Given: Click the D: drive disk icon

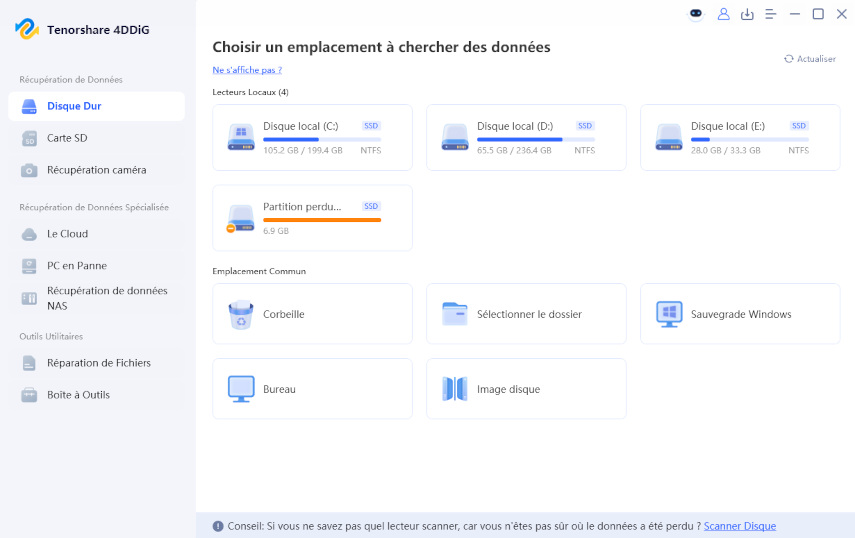Looking at the screenshot, I should (x=455, y=137).
